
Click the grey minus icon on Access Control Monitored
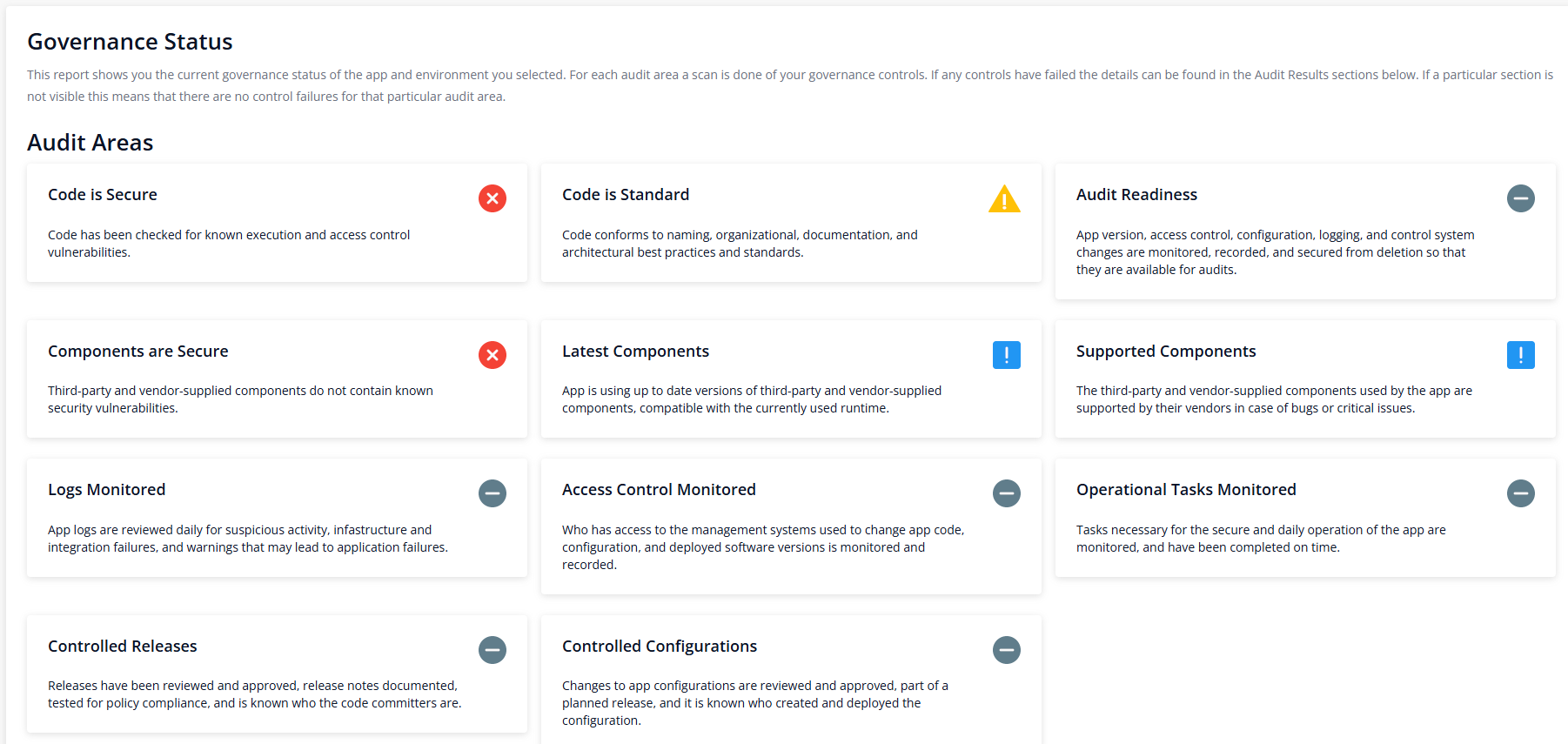click(1006, 493)
